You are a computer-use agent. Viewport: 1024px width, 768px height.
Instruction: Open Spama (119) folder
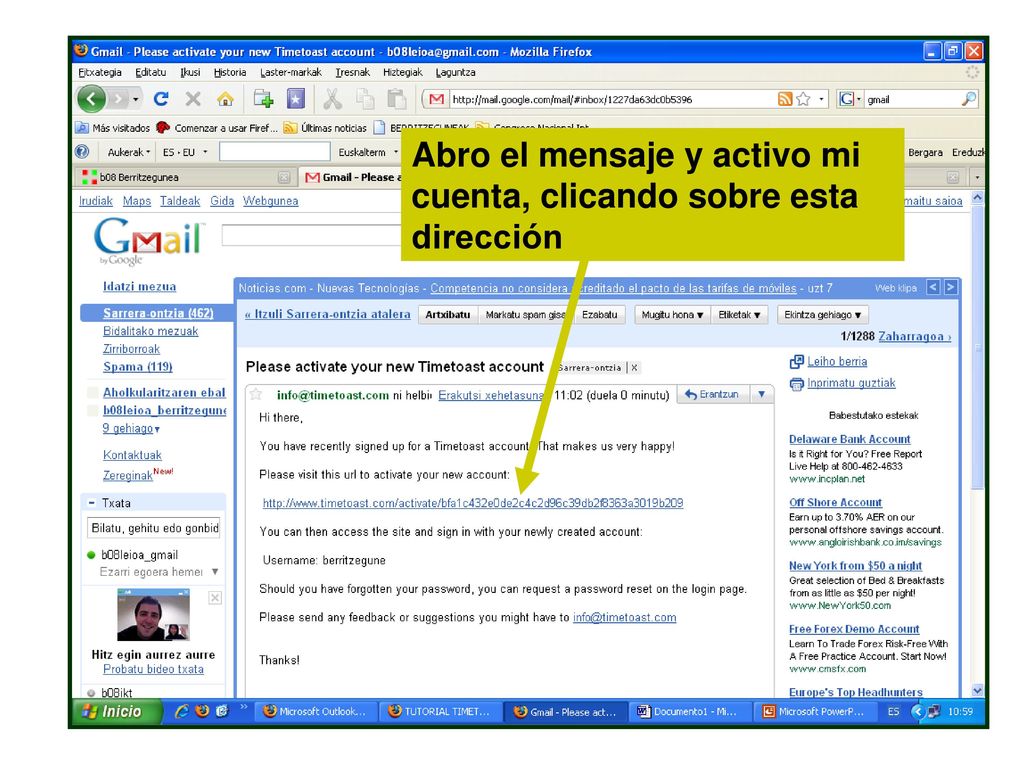[138, 366]
